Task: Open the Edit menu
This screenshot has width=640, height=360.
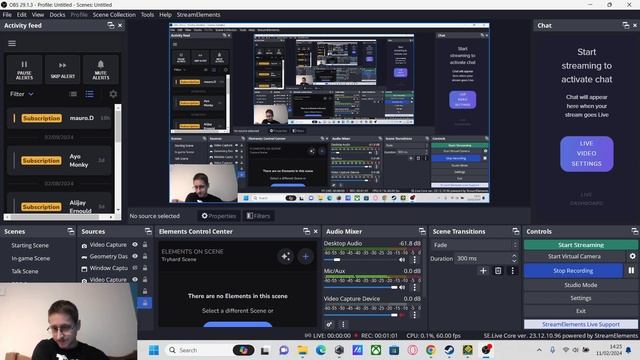Action: [22, 15]
